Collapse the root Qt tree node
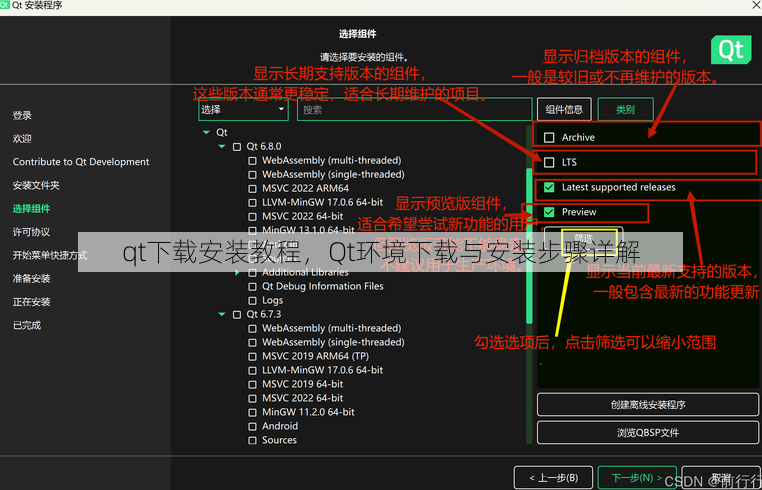The width and height of the screenshot is (762, 490). (x=207, y=132)
